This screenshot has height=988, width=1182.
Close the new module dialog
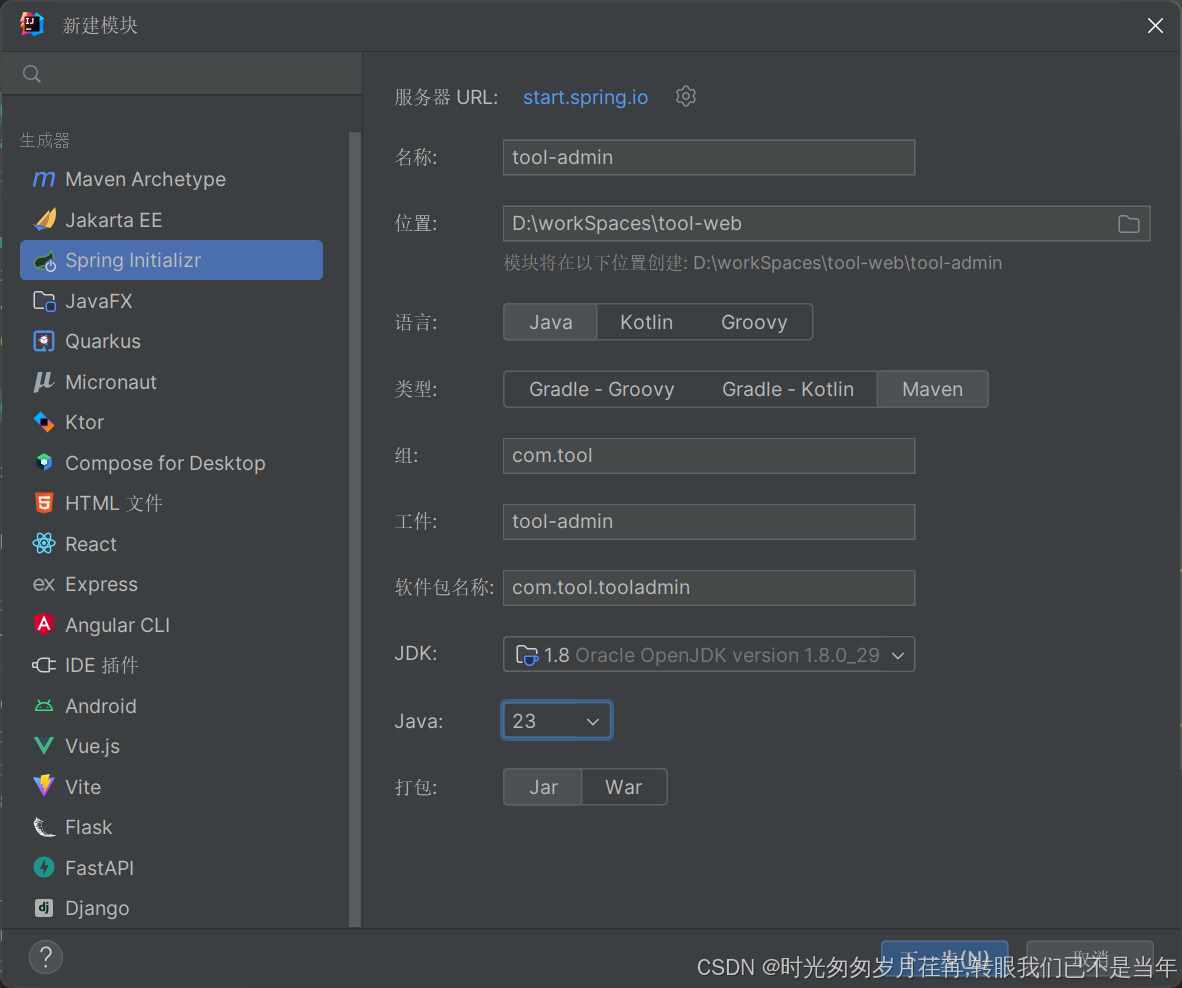click(1155, 26)
